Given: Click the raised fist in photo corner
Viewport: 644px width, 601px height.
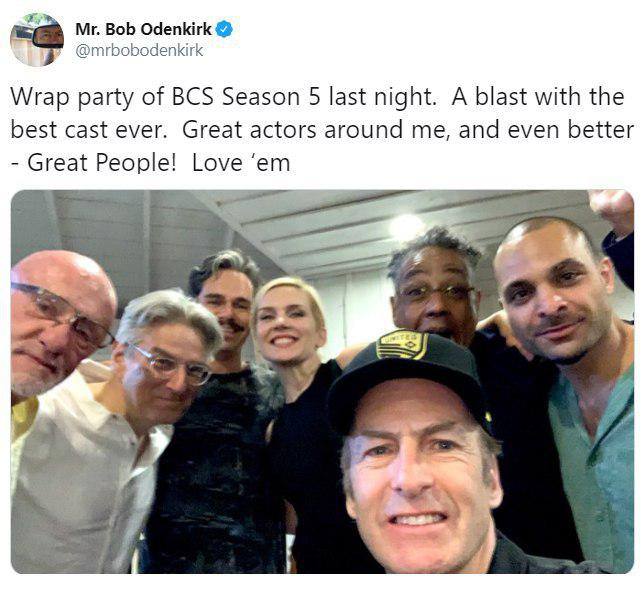Looking at the screenshot, I should (612, 212).
